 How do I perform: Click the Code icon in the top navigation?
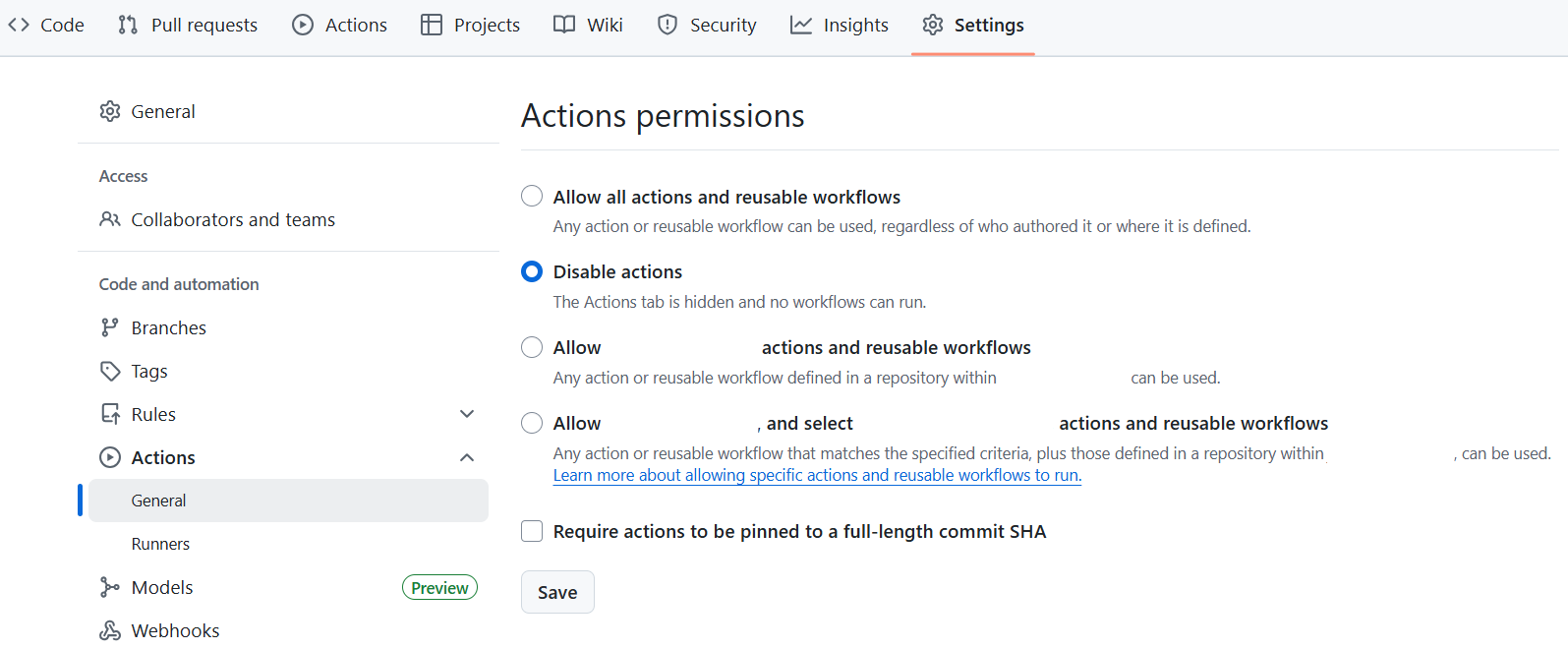pos(17,24)
